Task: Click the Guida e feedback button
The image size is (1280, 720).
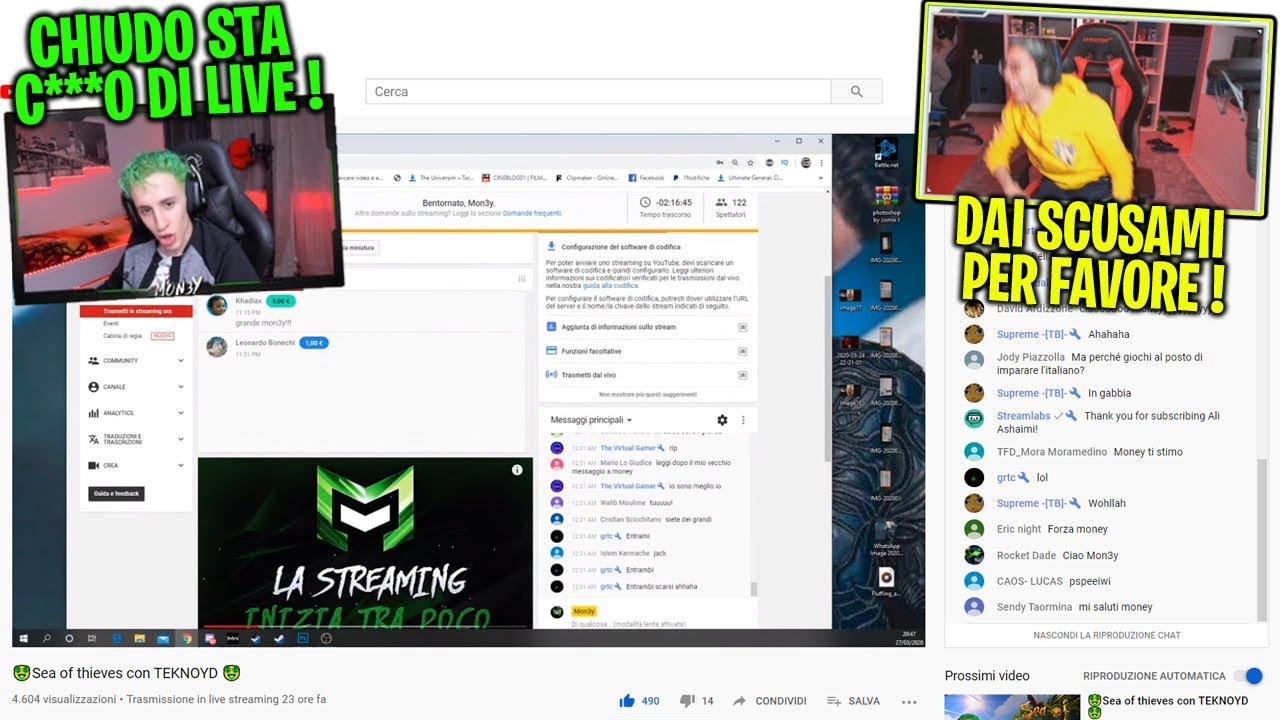Action: coord(117,493)
